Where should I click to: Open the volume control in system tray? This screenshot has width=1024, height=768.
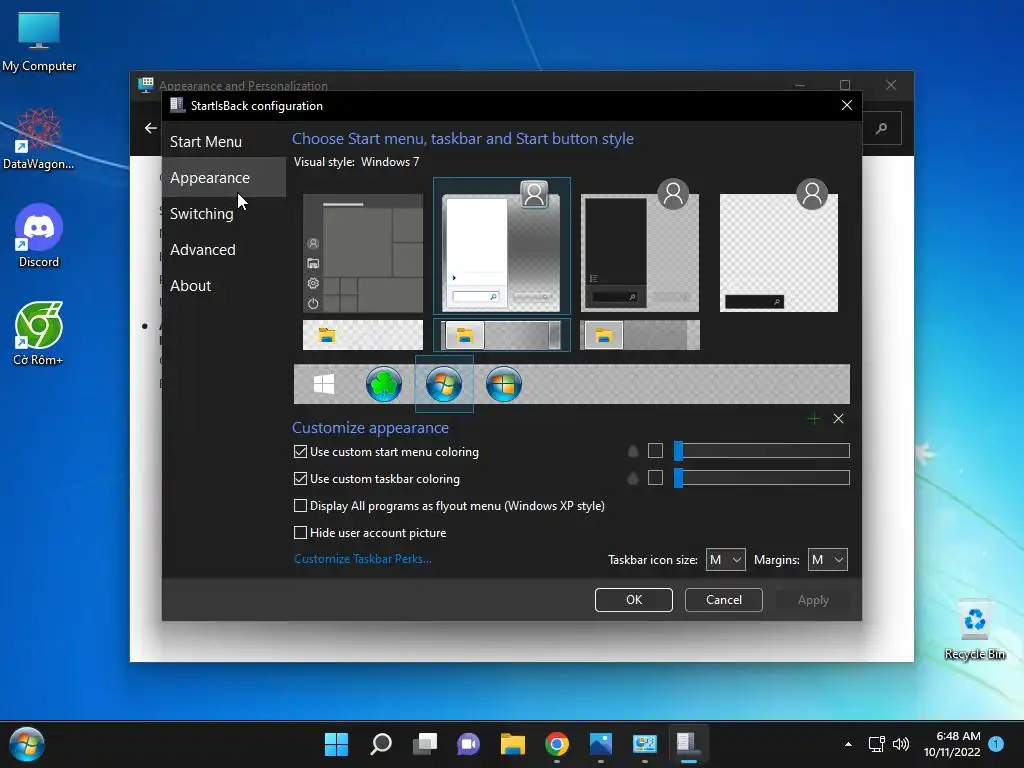tap(901, 744)
